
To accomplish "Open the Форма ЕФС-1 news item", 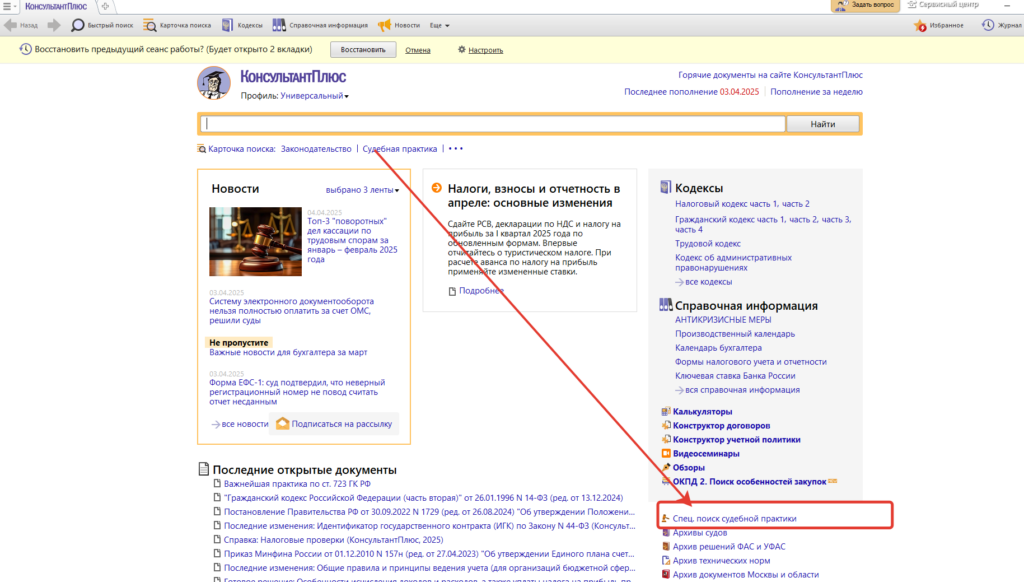I will (x=297, y=392).
